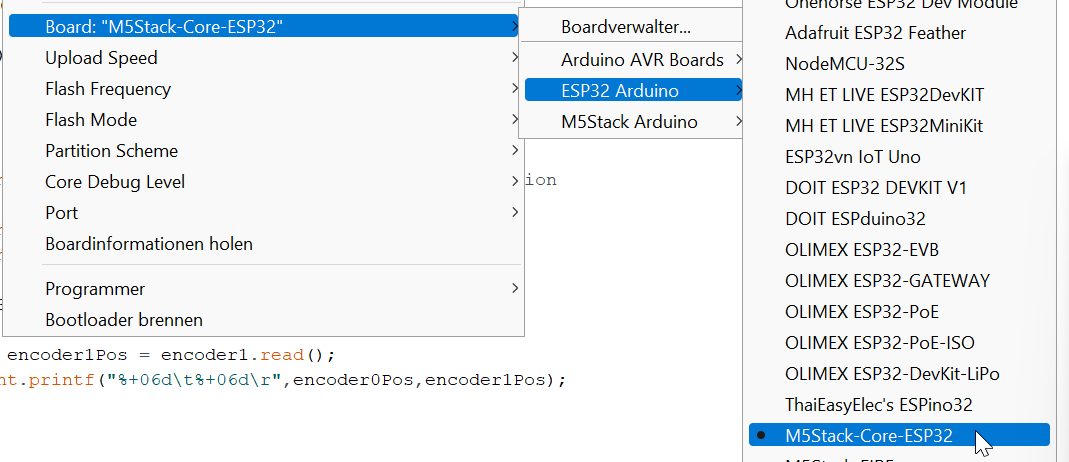Open the Port submenu

[x=264, y=213]
